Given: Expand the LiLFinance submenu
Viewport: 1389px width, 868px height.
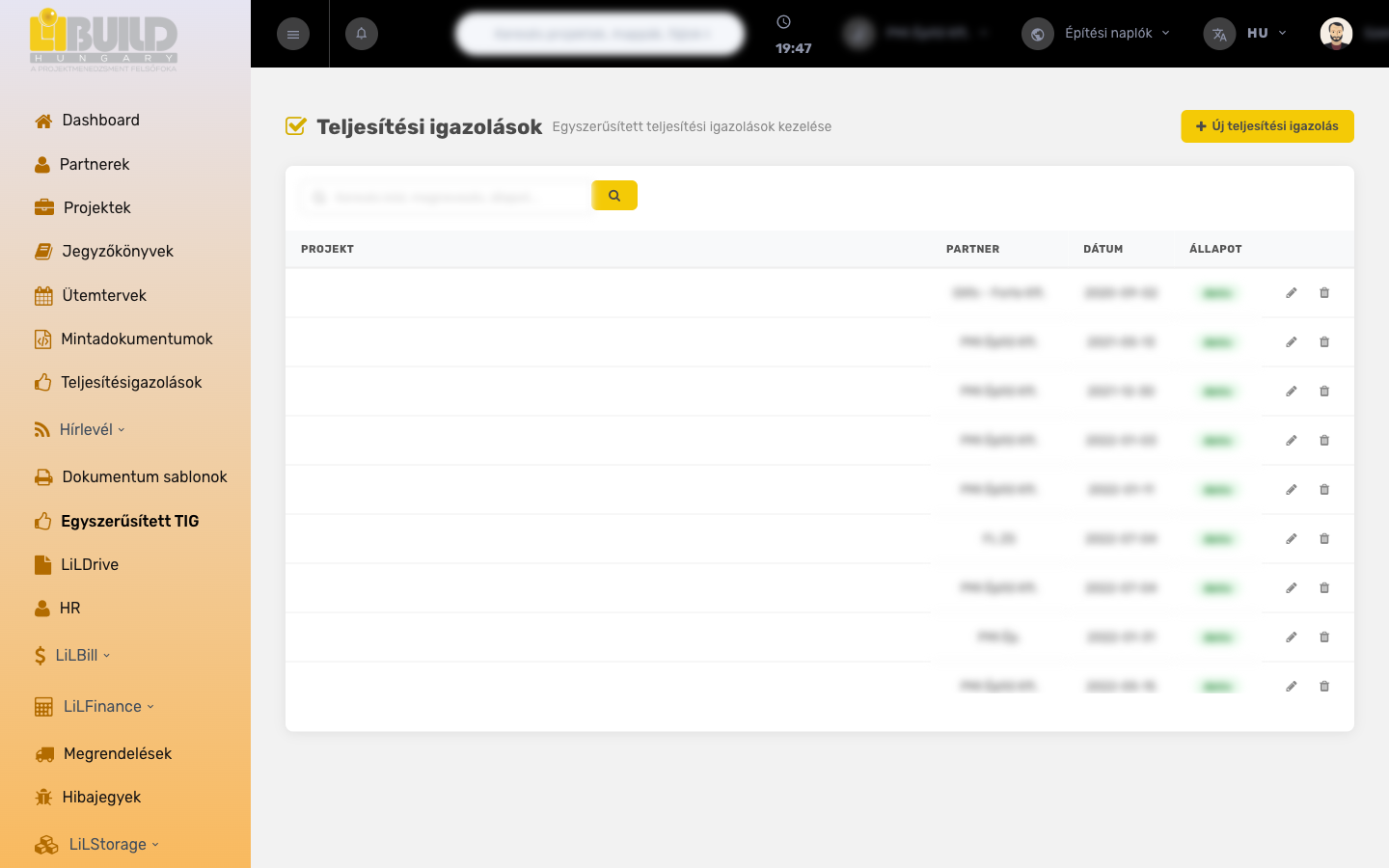Looking at the screenshot, I should coord(95,706).
